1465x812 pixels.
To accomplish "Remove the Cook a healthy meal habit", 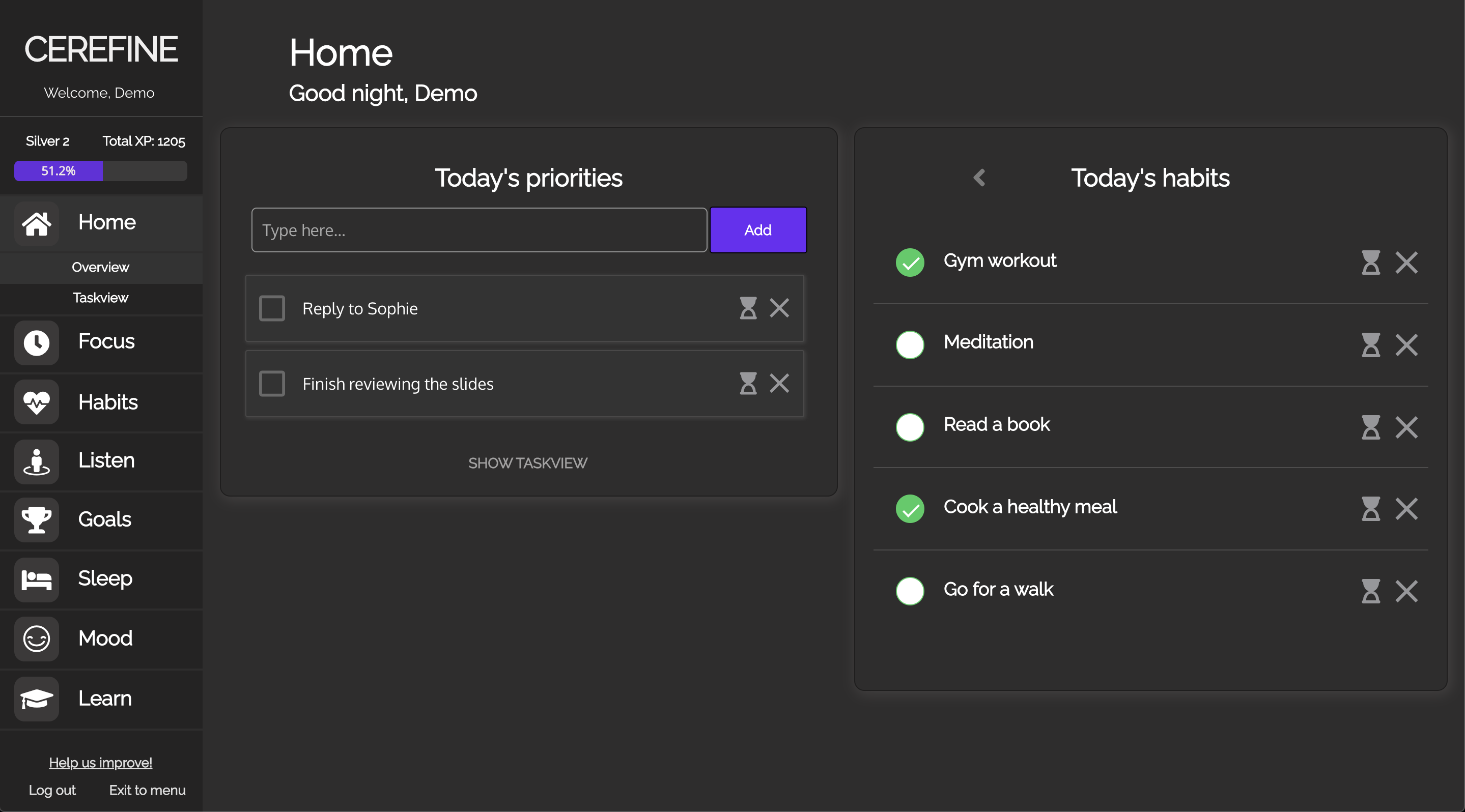I will [1406, 509].
